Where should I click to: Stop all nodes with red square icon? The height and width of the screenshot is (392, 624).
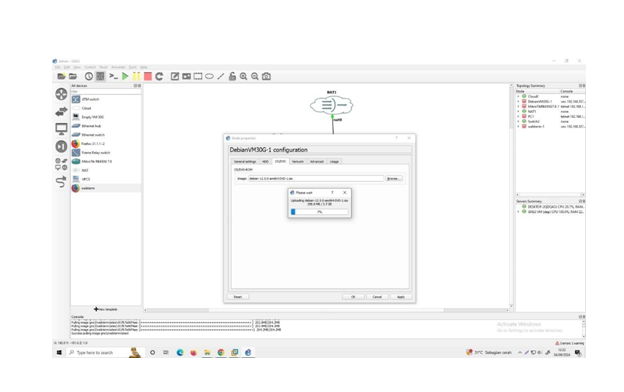click(x=148, y=76)
